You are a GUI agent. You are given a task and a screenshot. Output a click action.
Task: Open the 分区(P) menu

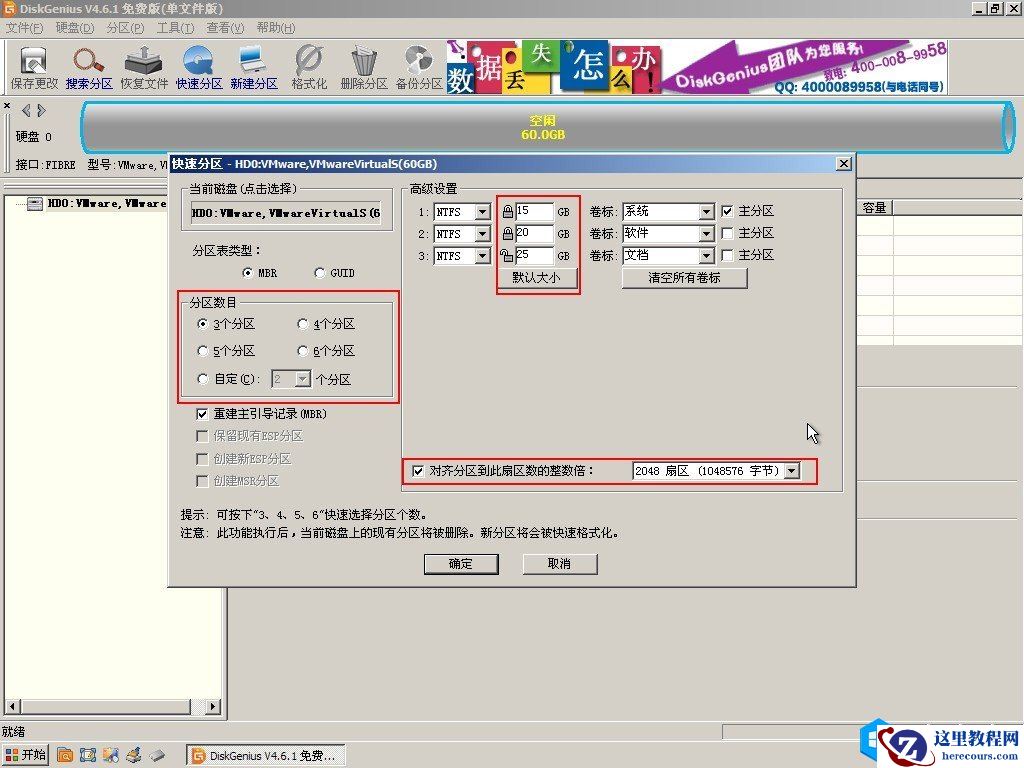[x=125, y=27]
